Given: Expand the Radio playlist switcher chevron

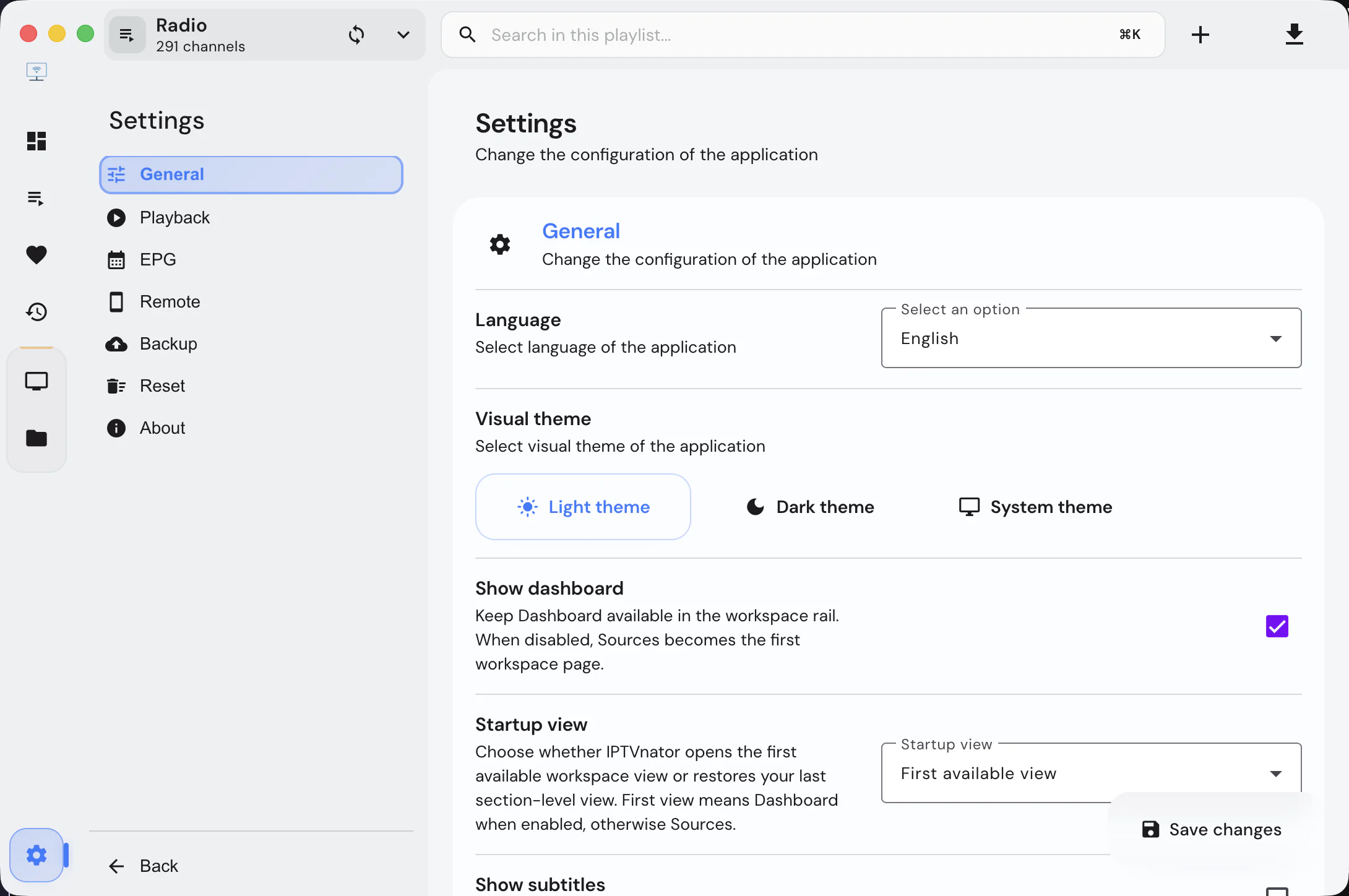Looking at the screenshot, I should point(403,35).
